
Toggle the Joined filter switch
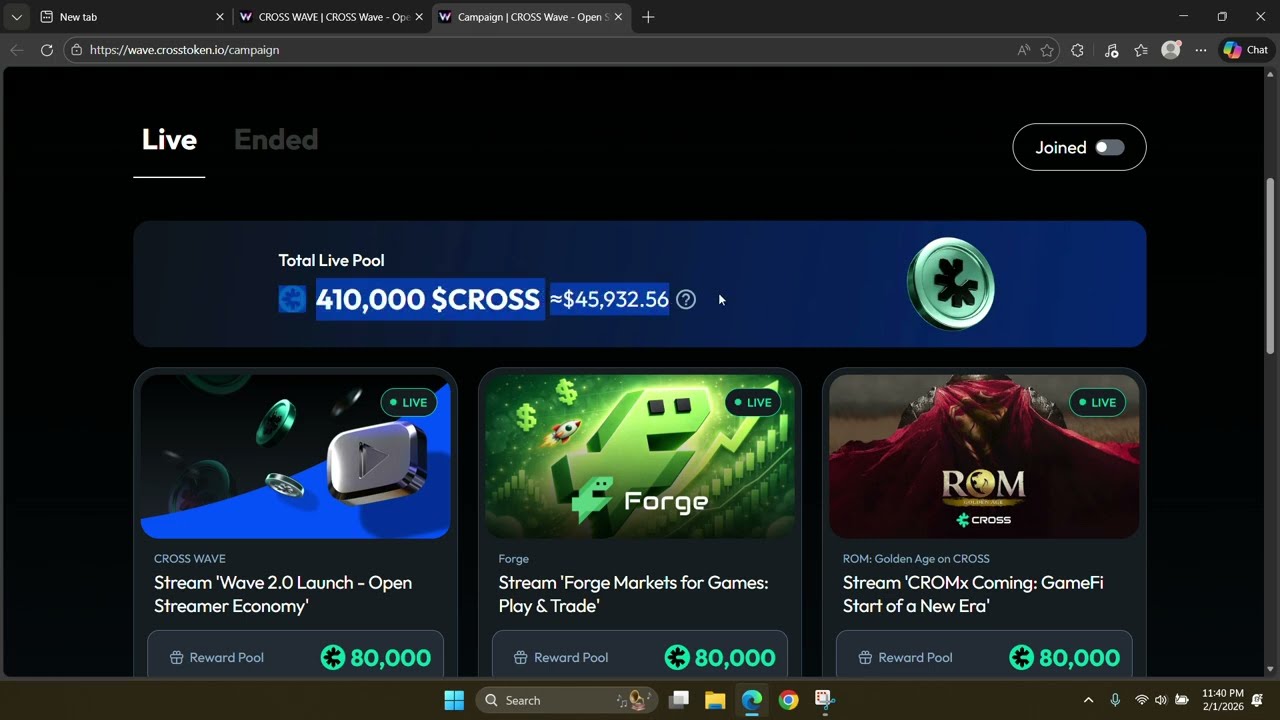click(x=1109, y=148)
